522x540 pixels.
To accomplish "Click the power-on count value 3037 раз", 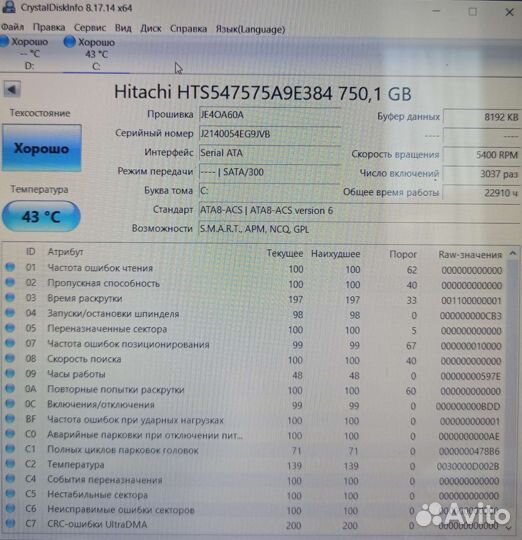I will (x=482, y=174).
